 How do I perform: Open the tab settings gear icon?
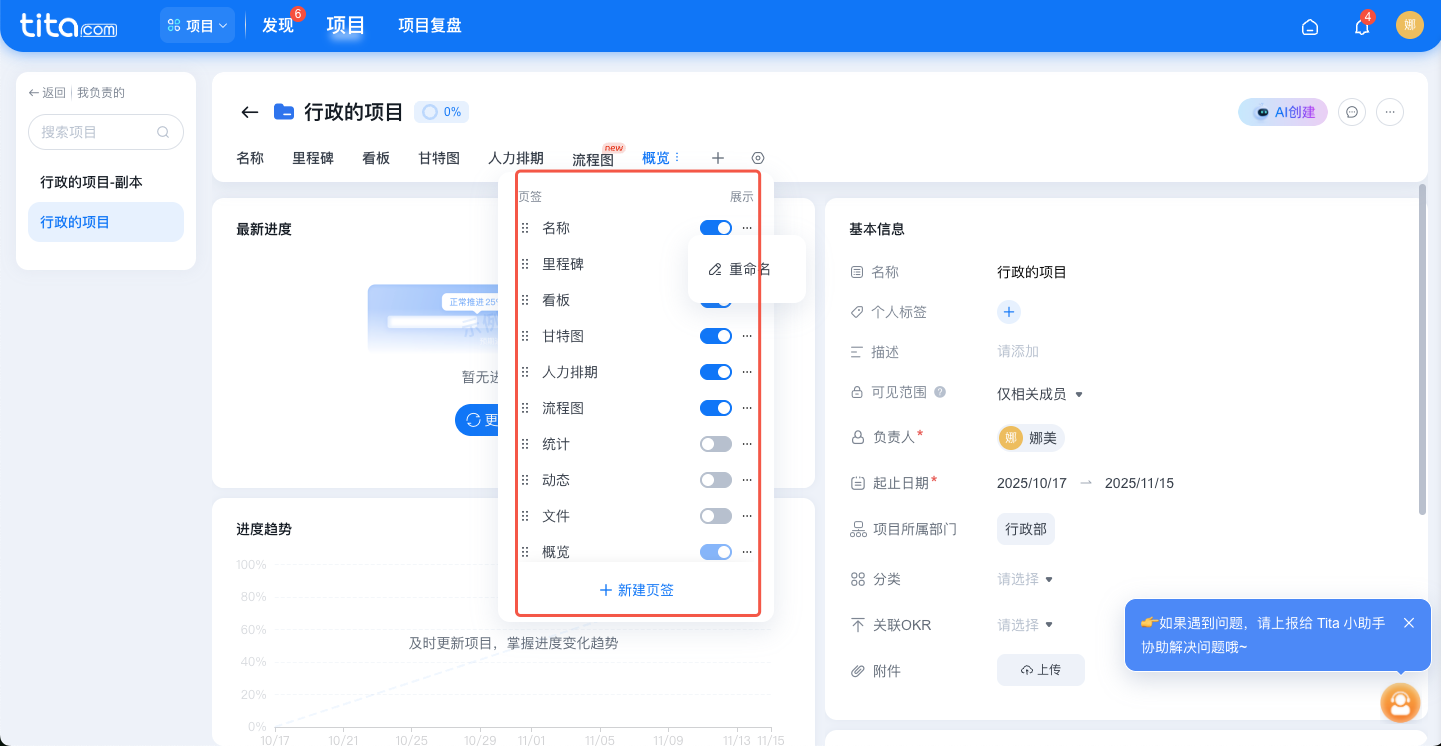[x=757, y=157]
